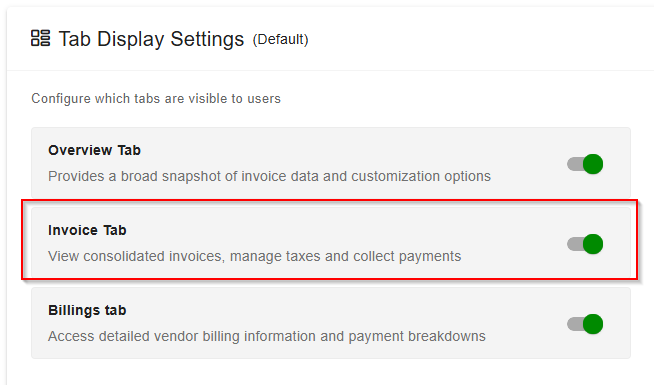Screen dimensions: 654x385
Task: Click the (Default) label beside the heading
Action: (280, 40)
